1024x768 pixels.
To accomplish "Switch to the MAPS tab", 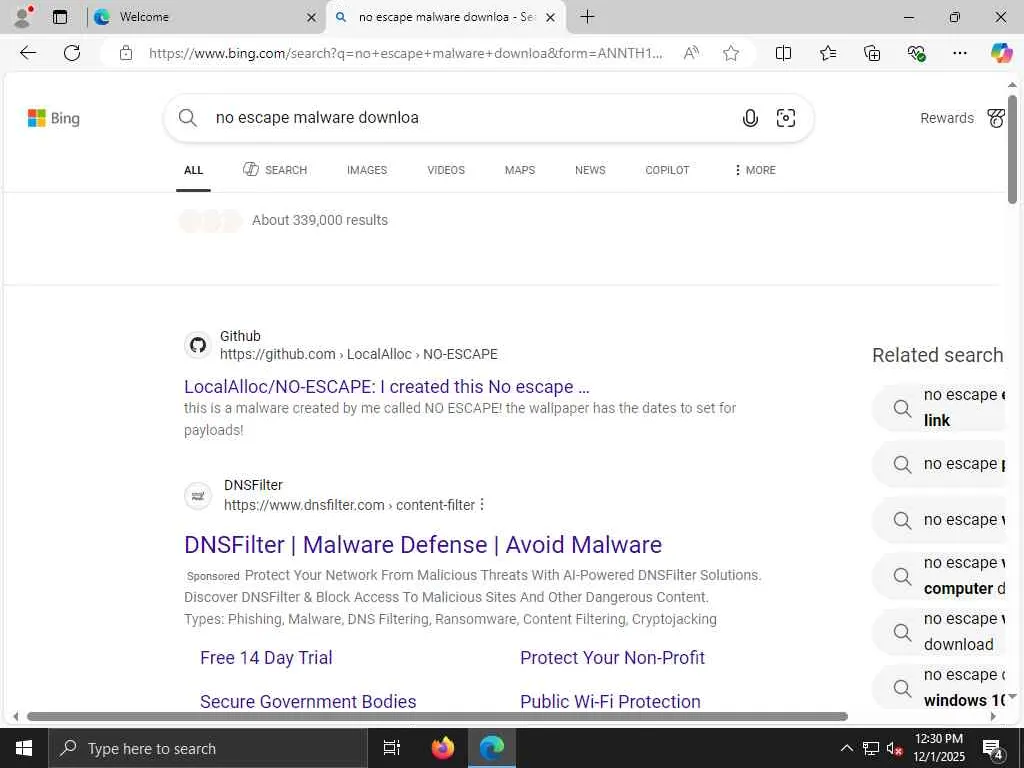I will 520,170.
